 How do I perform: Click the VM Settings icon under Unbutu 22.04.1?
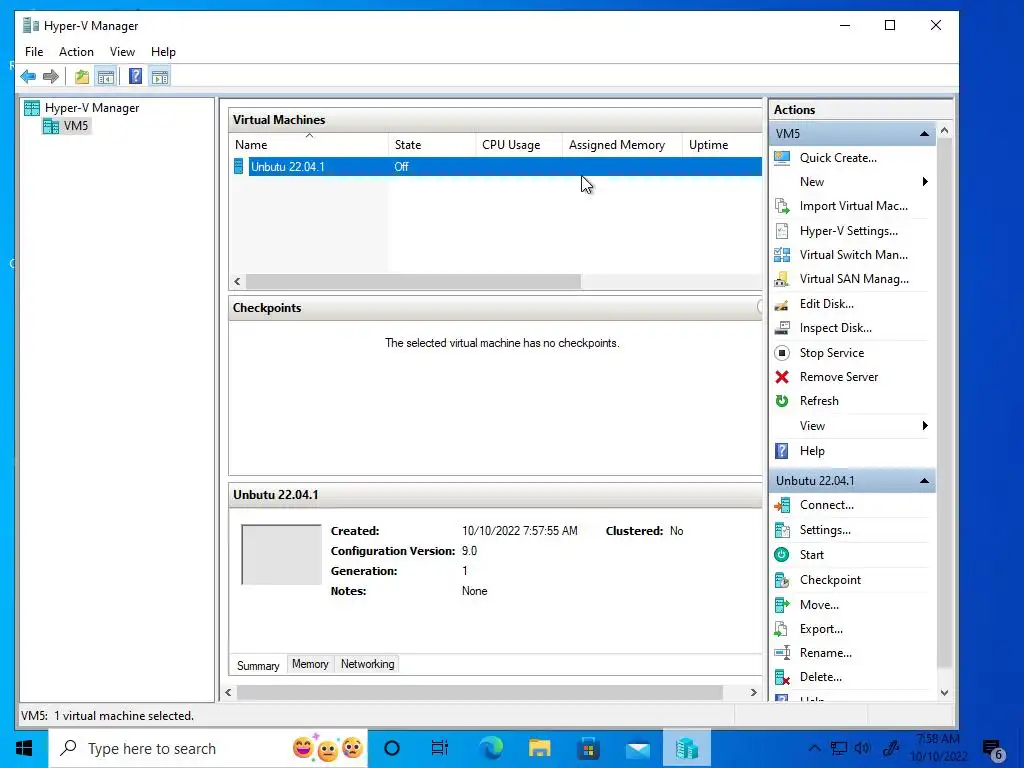[x=782, y=530]
